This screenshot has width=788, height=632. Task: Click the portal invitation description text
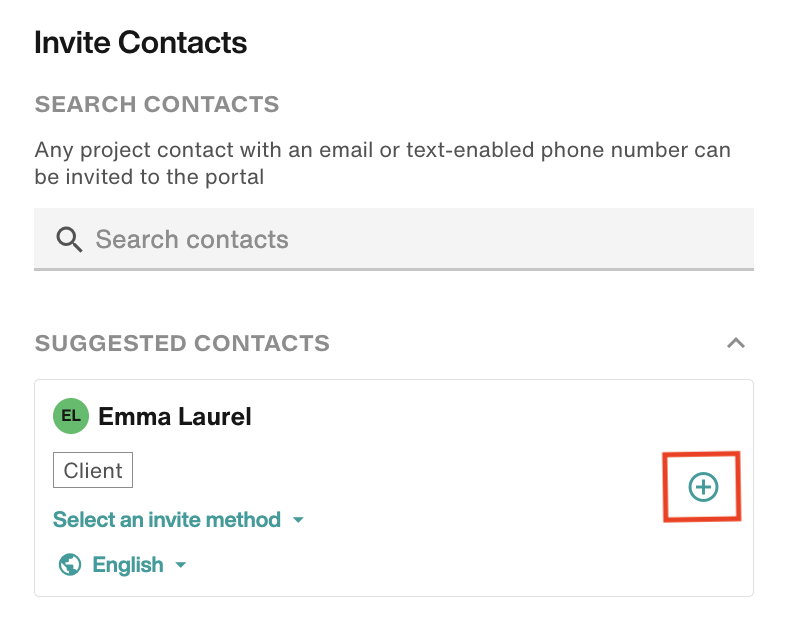click(382, 163)
